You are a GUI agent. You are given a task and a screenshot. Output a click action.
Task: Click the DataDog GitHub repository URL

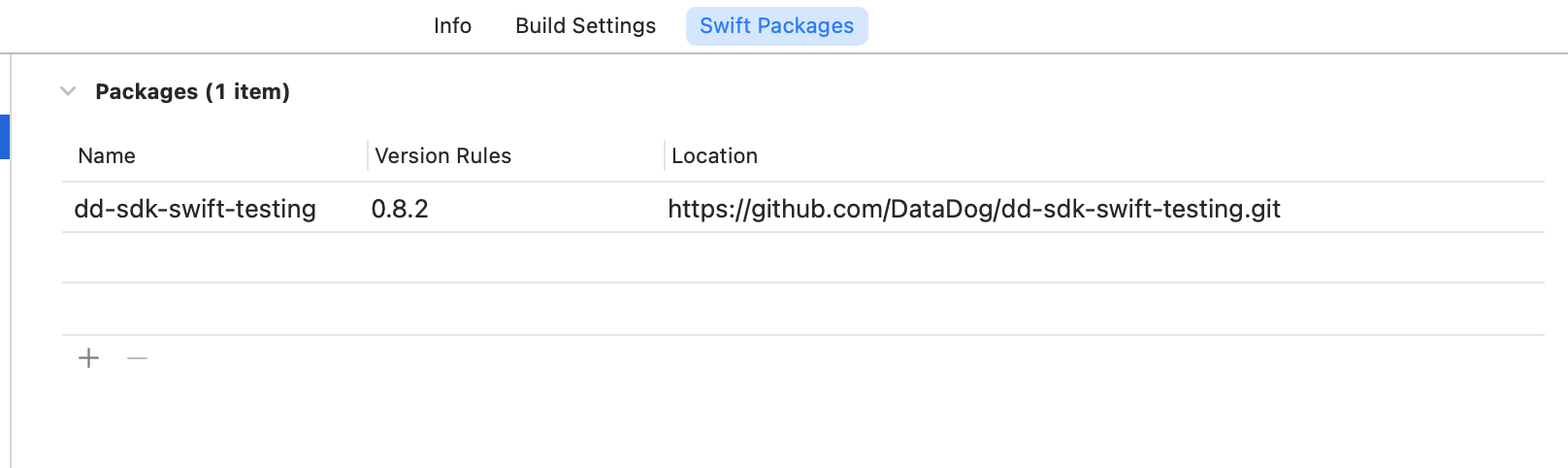[974, 209]
